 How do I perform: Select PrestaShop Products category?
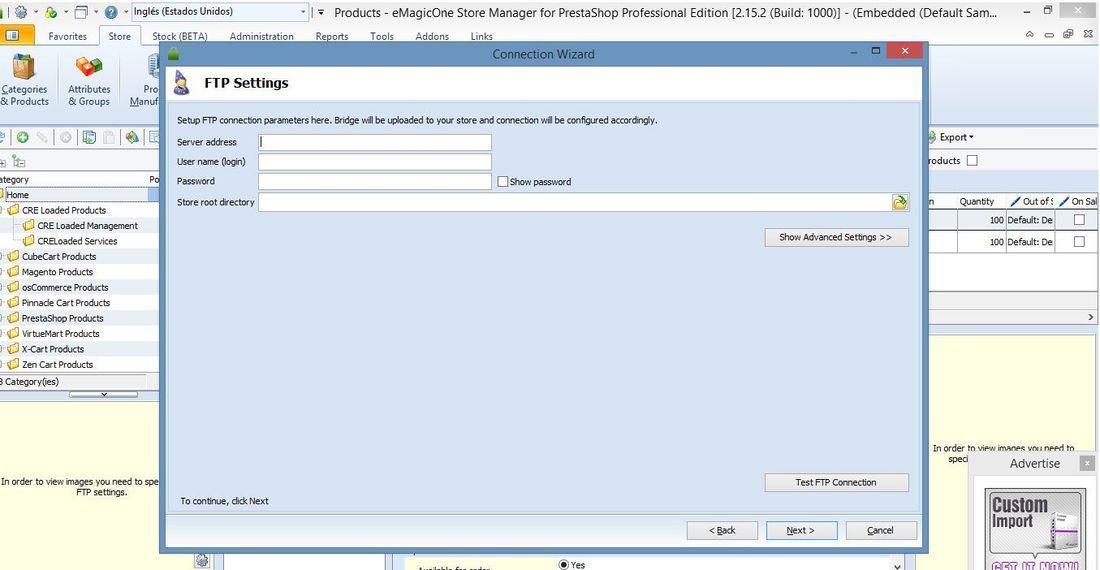pos(62,318)
